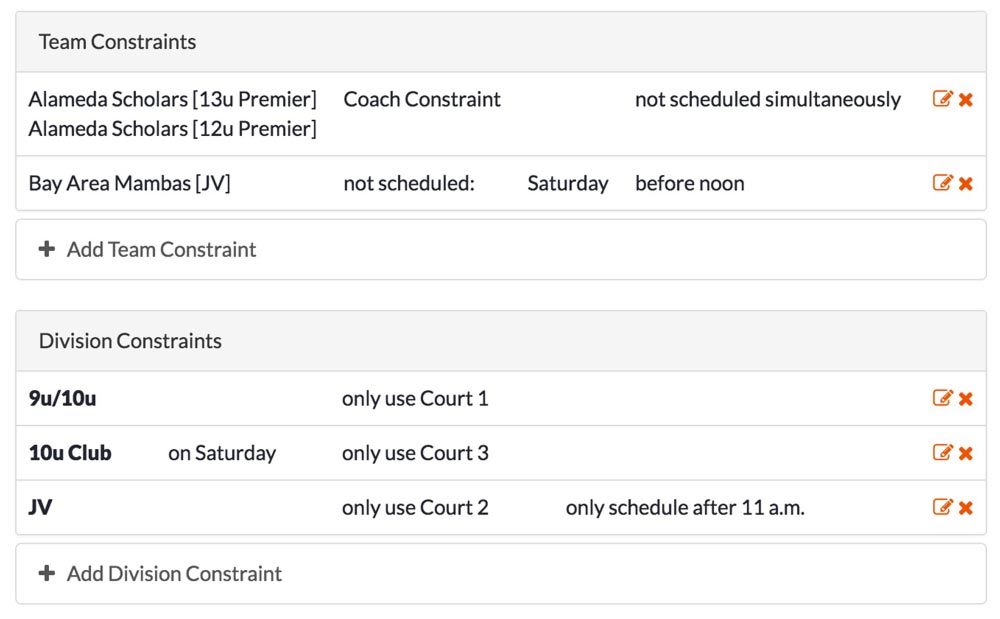This screenshot has height=619, width=1000.
Task: Select the Division Constraints panel header
Action: tap(128, 340)
